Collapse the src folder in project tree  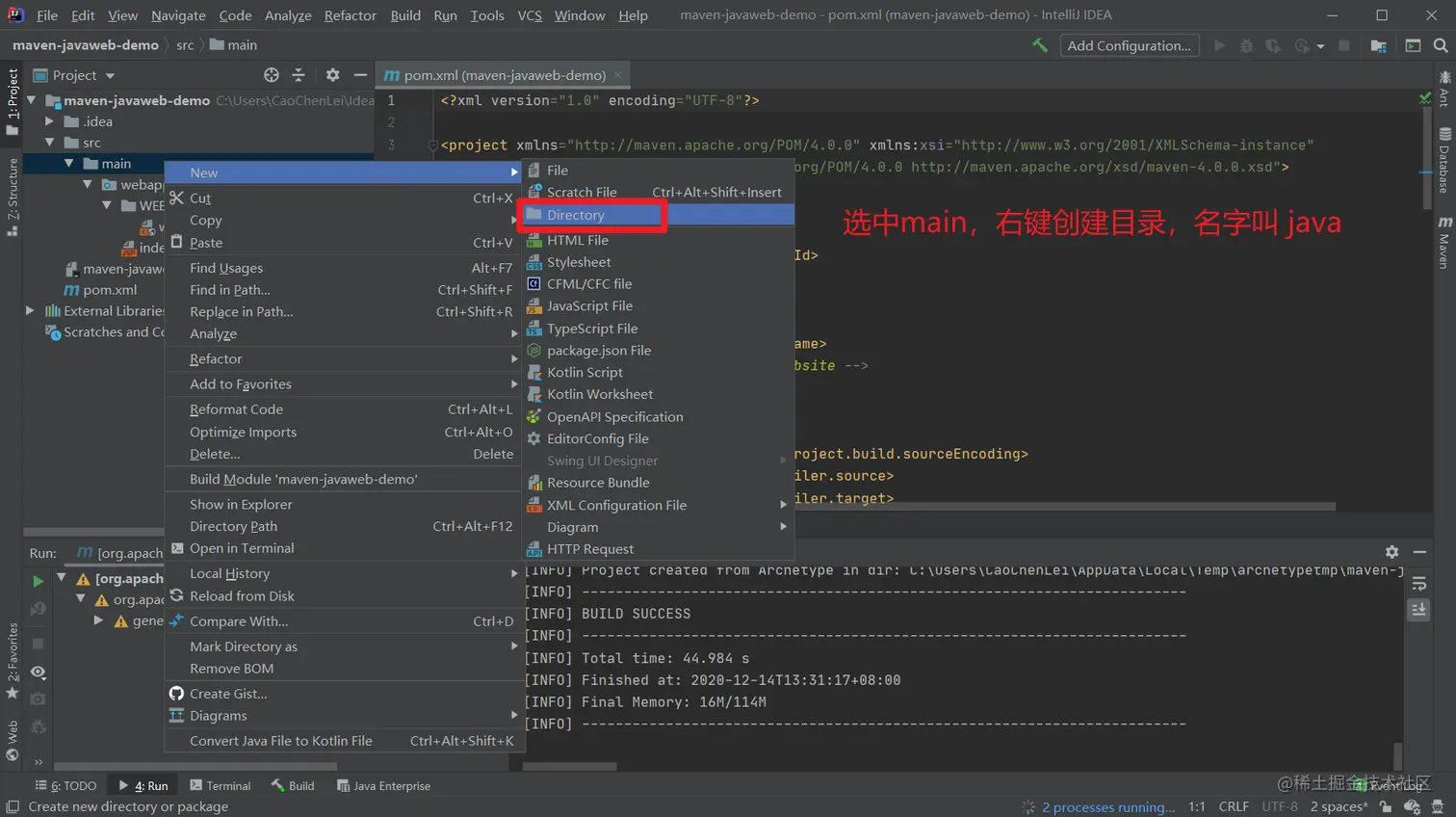tap(50, 143)
